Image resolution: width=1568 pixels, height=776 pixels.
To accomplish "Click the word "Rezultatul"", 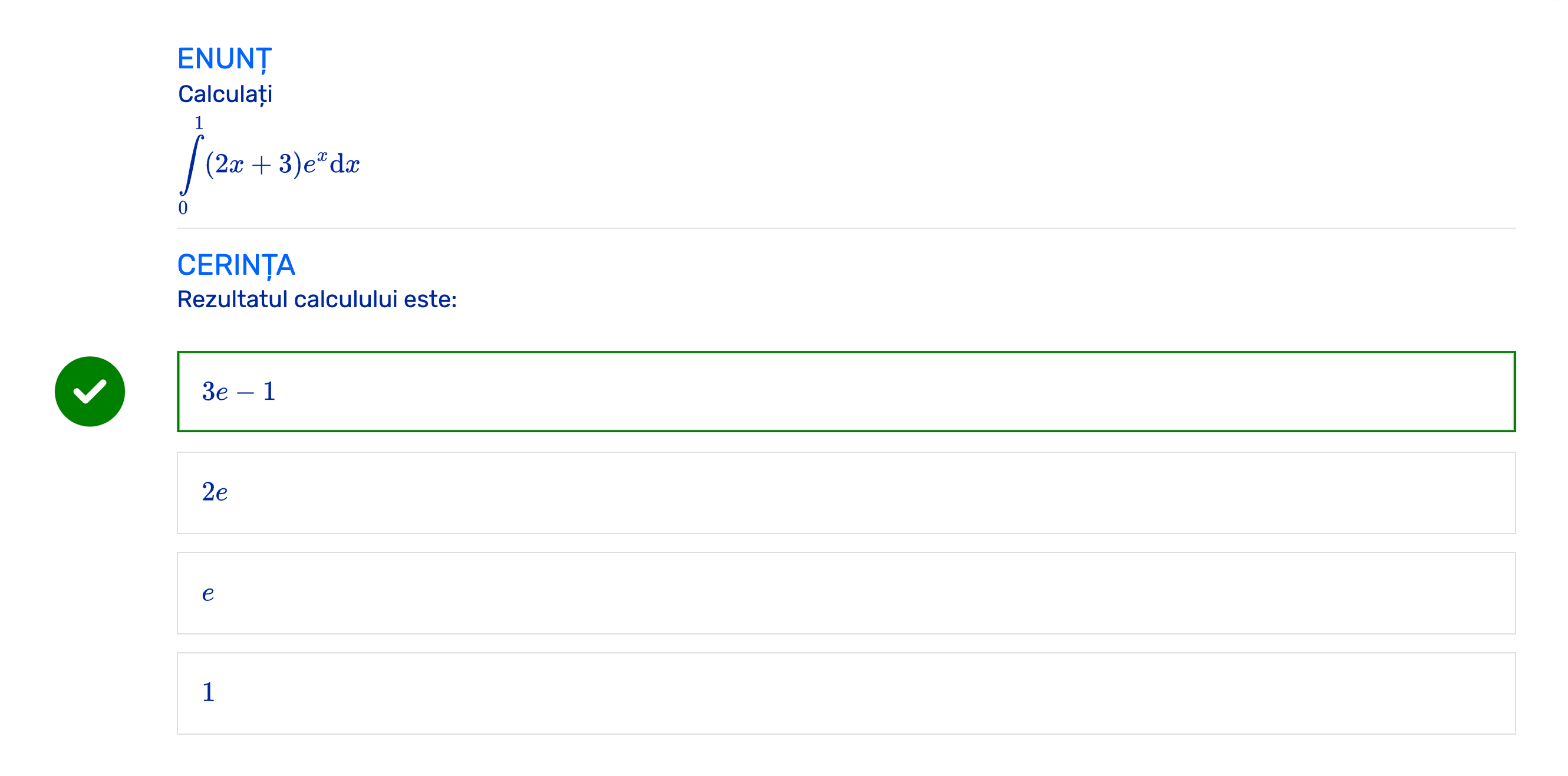I will pyautogui.click(x=232, y=300).
